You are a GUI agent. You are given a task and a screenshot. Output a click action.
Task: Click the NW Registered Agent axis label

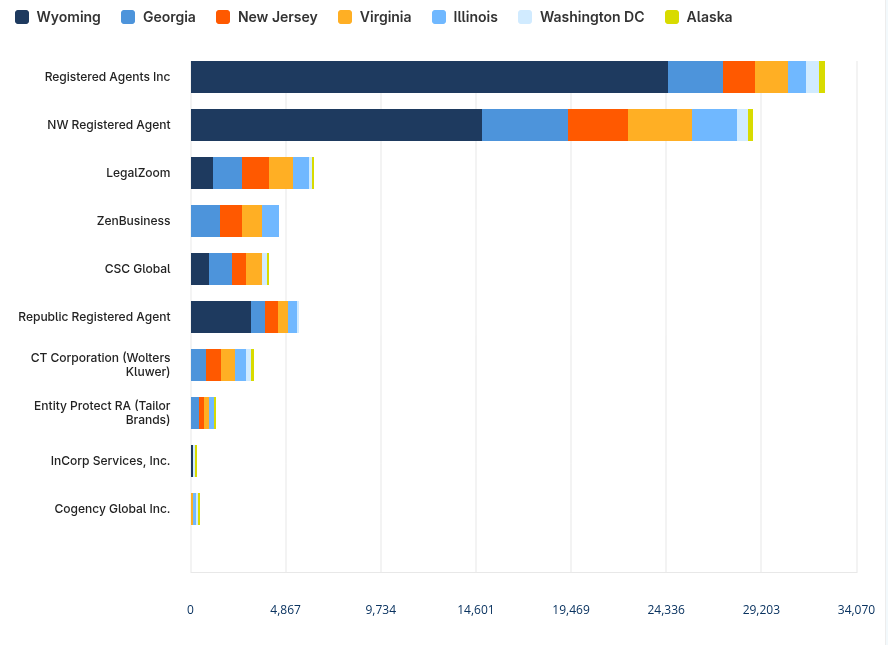(109, 125)
